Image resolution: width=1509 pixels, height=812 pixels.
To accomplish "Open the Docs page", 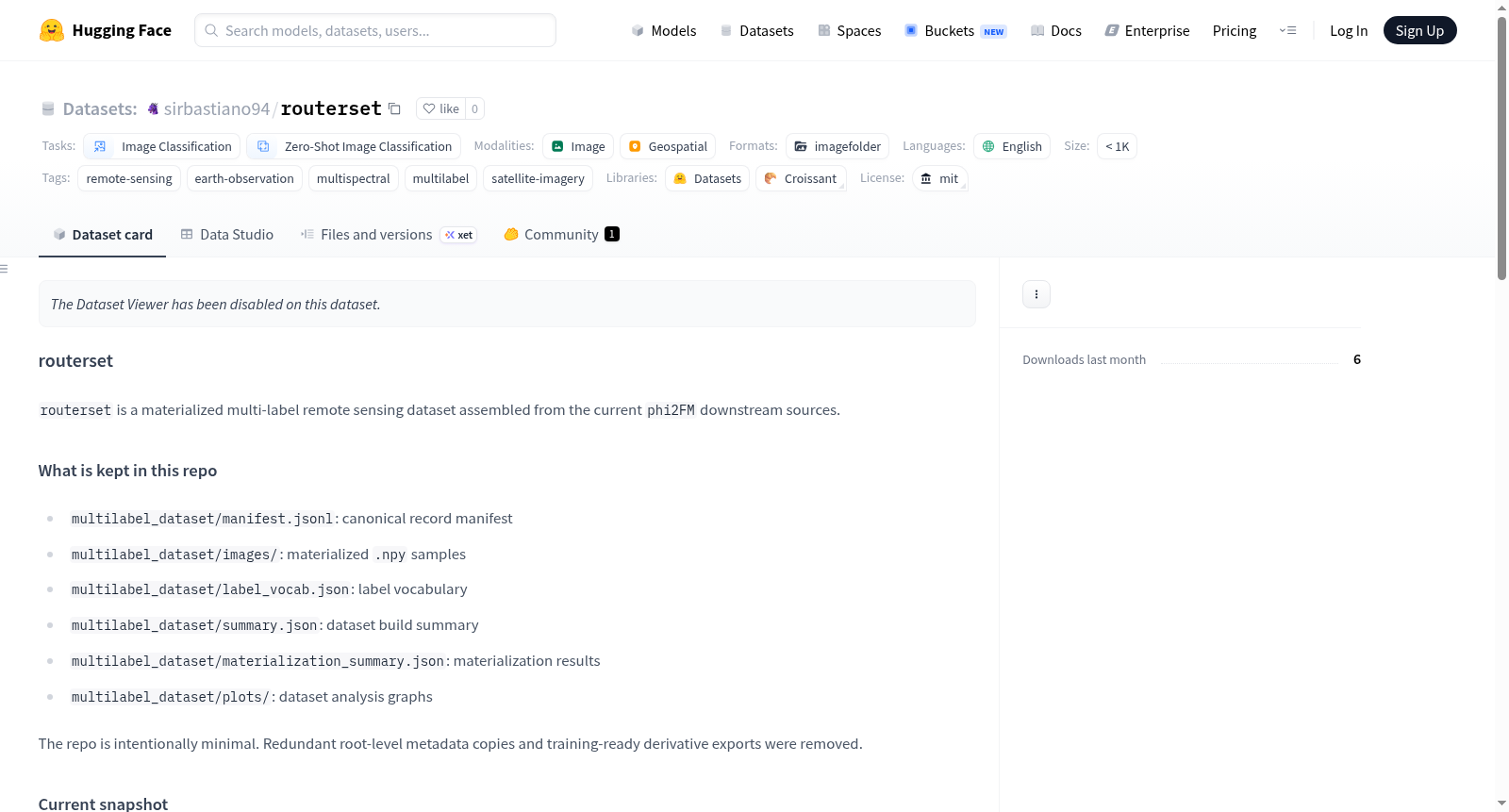I will [1055, 30].
